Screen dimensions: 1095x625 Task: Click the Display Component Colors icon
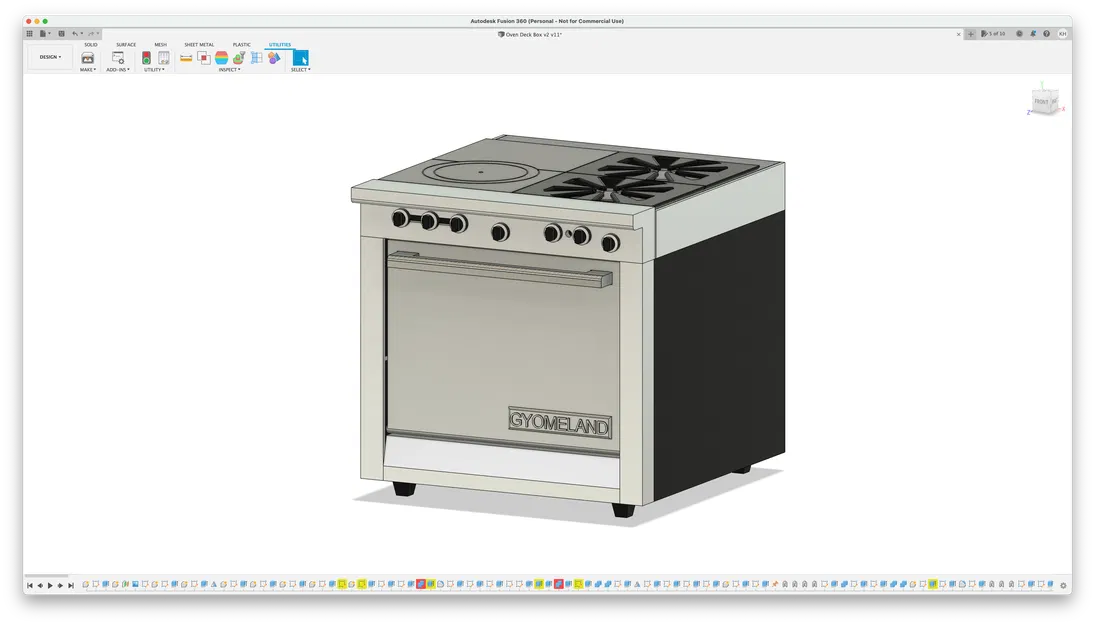(274, 58)
